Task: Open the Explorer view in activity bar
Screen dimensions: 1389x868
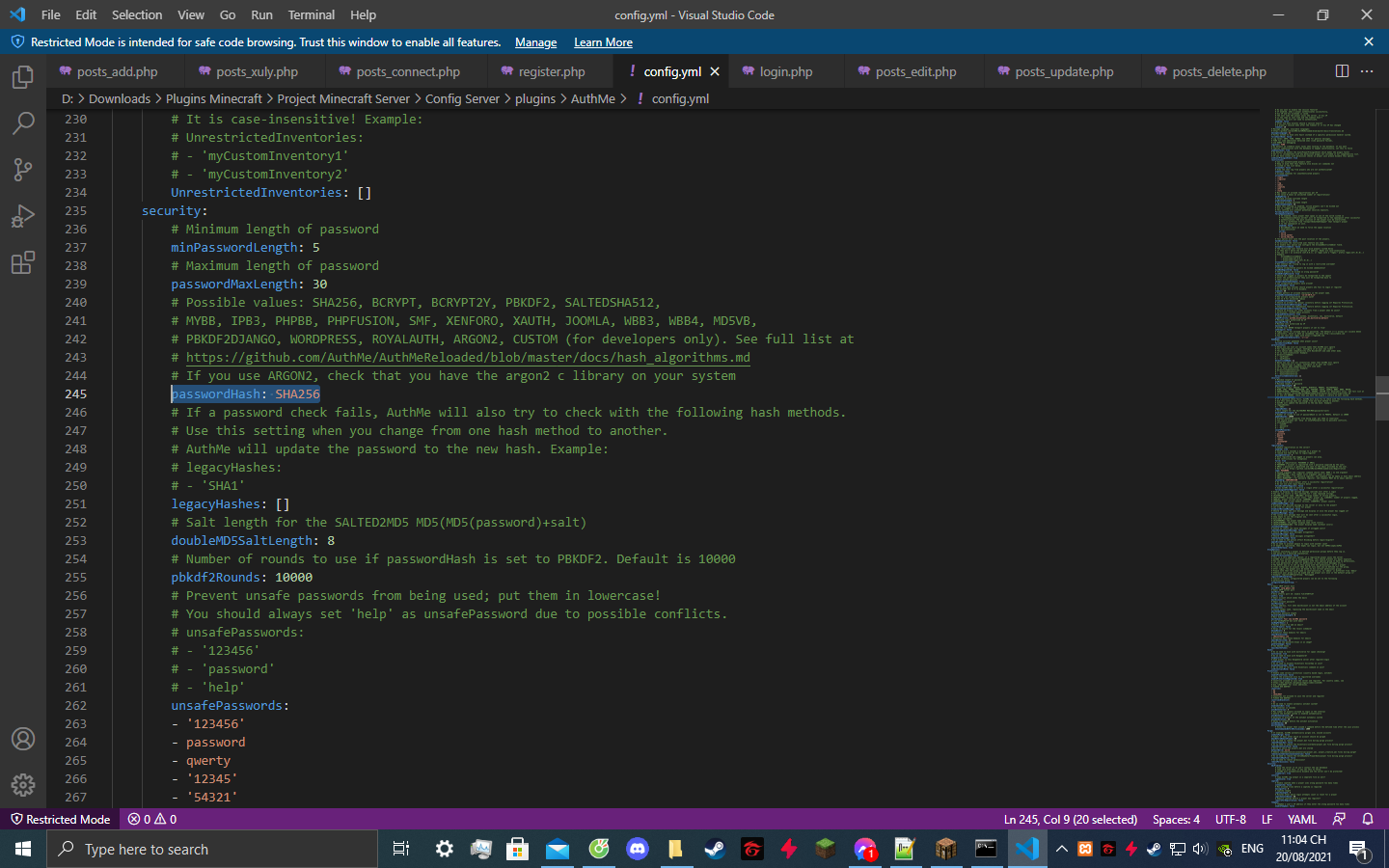Action: pyautogui.click(x=23, y=77)
